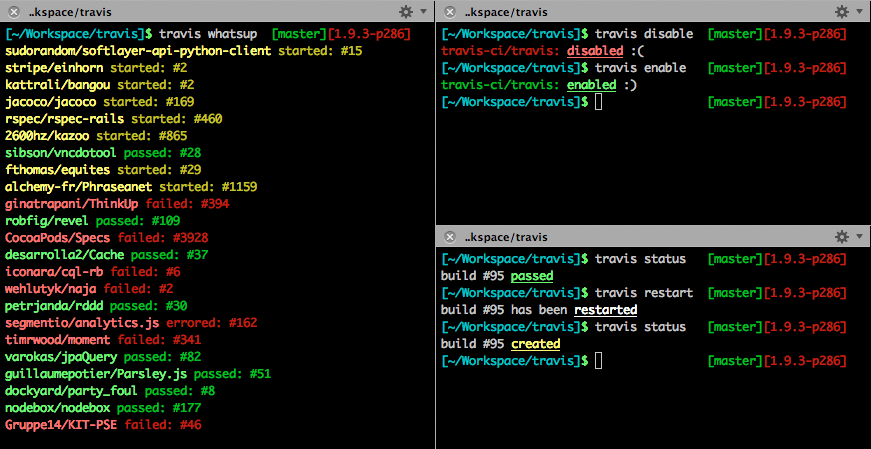The image size is (871, 449).
Task: Open gear settings in bottom-right terminal pane
Action: 842,237
